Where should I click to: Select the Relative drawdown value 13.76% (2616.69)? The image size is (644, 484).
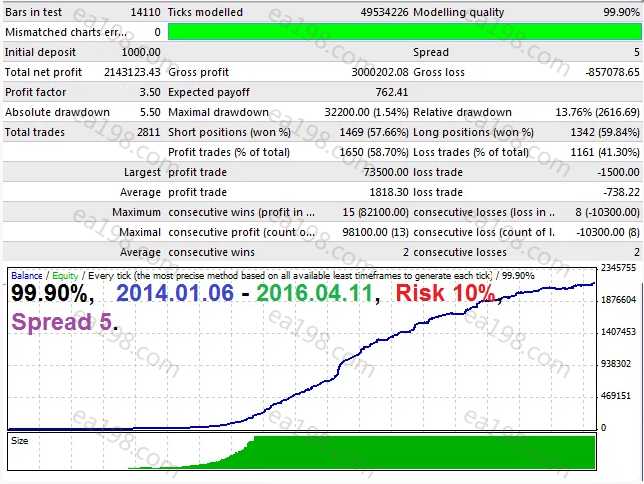click(598, 112)
